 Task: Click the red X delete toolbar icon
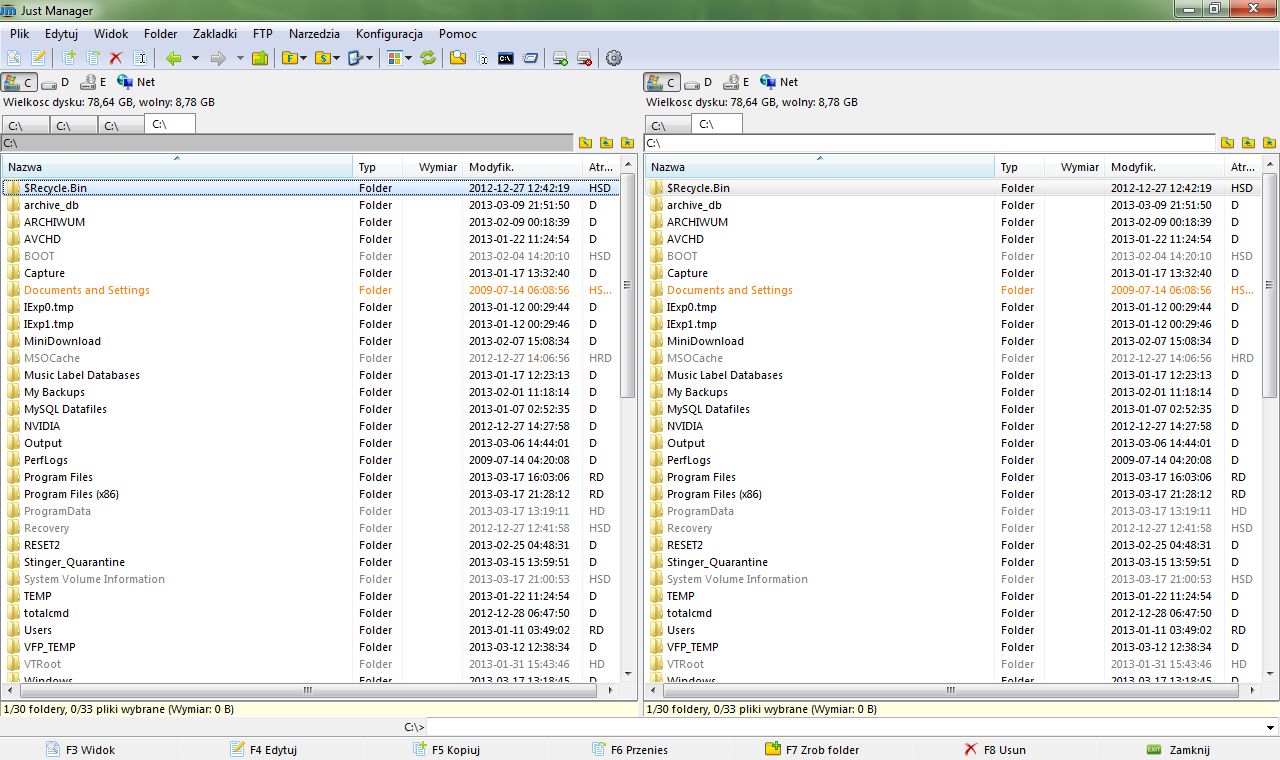click(116, 58)
